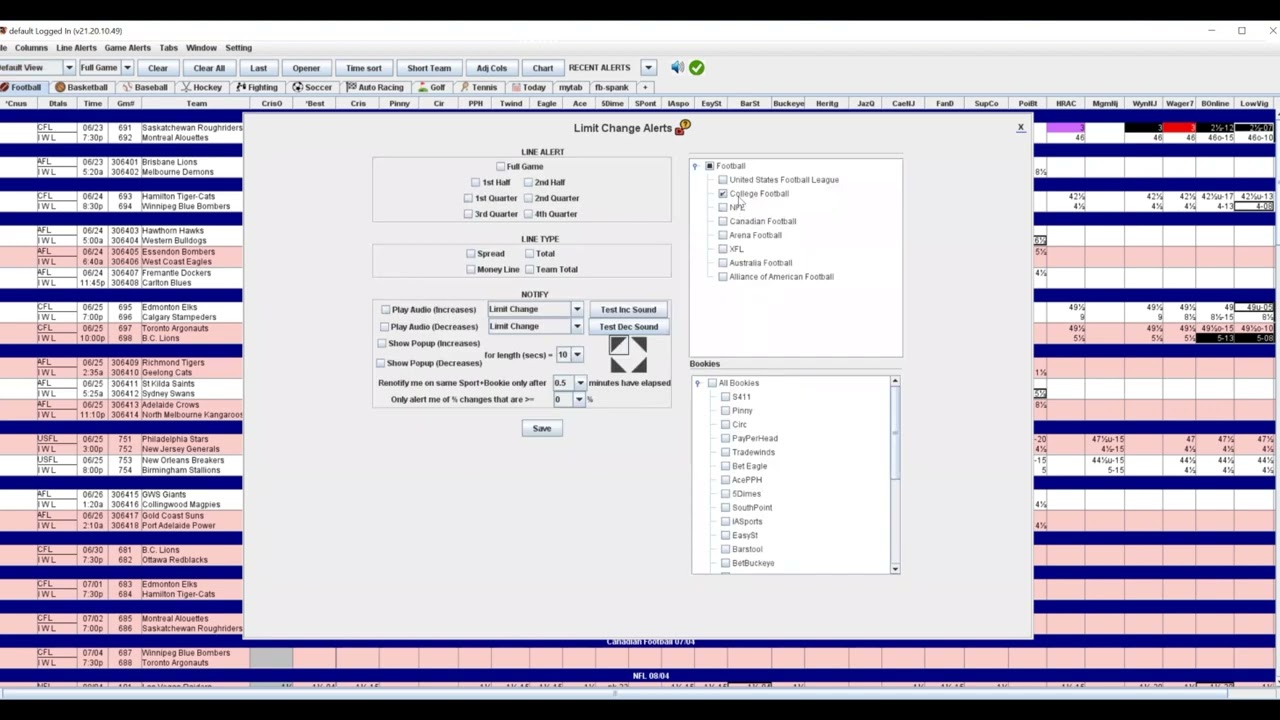Screen dimensions: 1280x720
Task: Close the Limit Change Alerts dialog
Action: point(1020,128)
